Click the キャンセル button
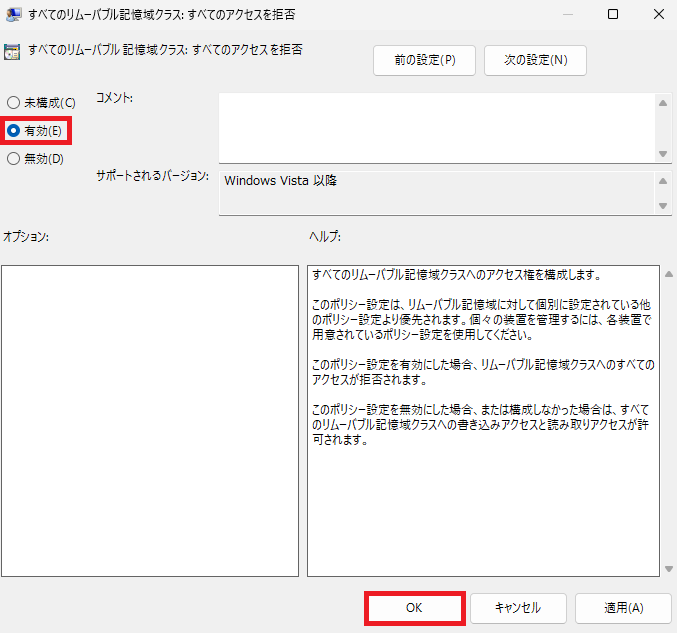The image size is (677, 633). [x=518, y=608]
